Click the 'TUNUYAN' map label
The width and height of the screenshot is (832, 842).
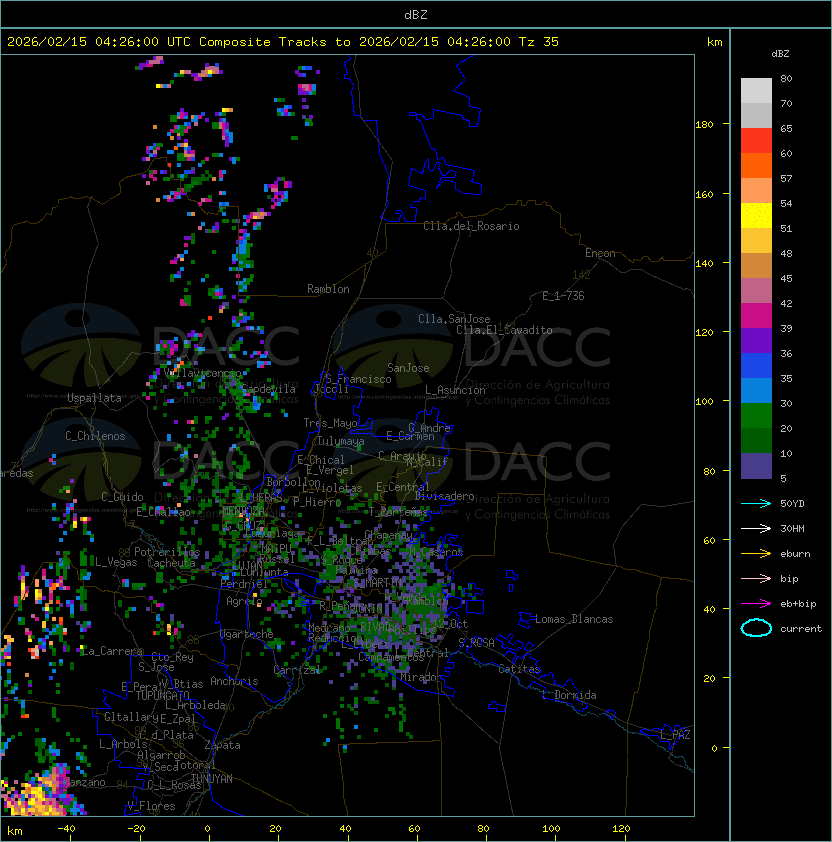212,779
